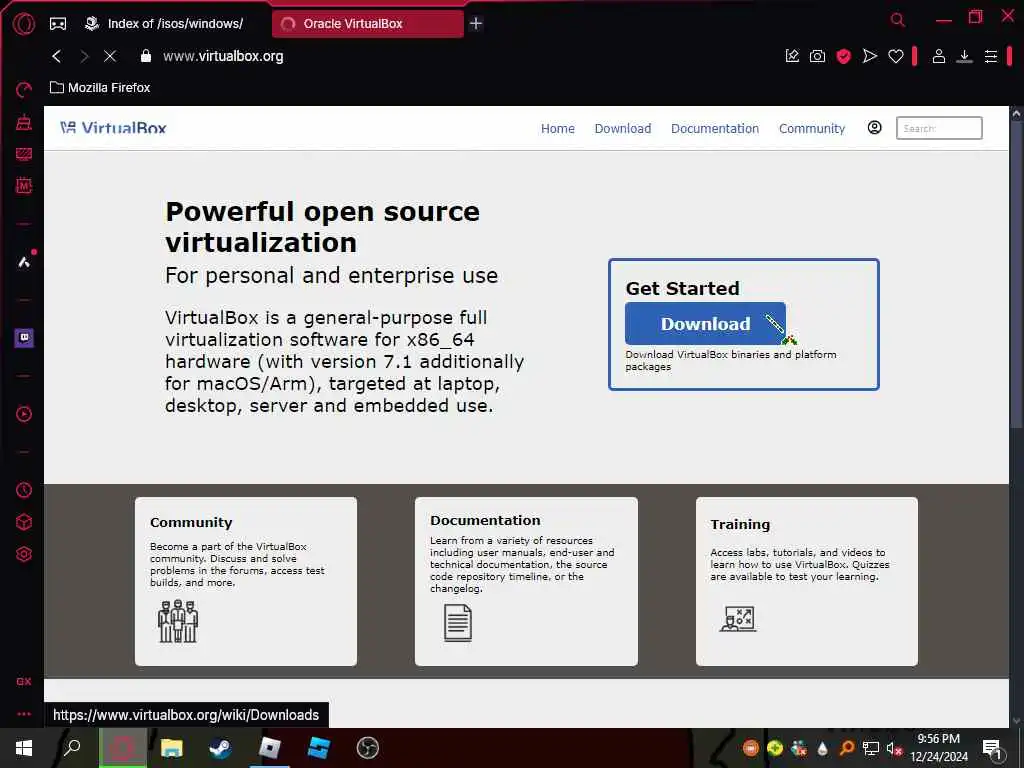The image size is (1024, 768).
Task: Click the VirtualBox site user account icon
Action: click(x=874, y=127)
